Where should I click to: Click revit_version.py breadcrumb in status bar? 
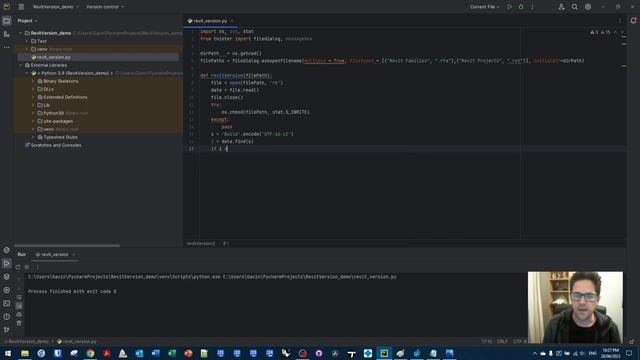coord(77,341)
